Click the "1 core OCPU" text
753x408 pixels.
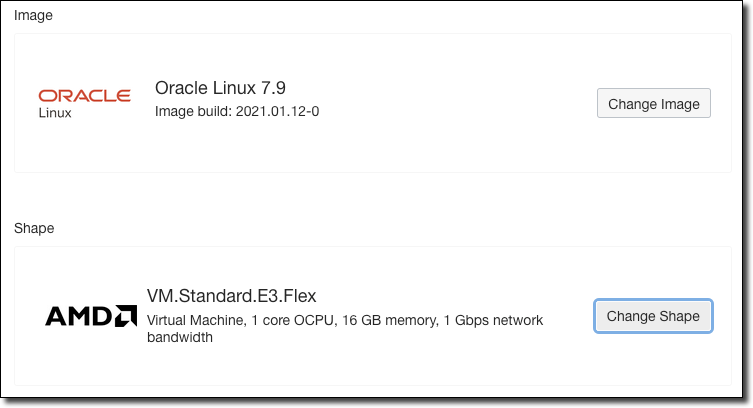click(x=287, y=320)
